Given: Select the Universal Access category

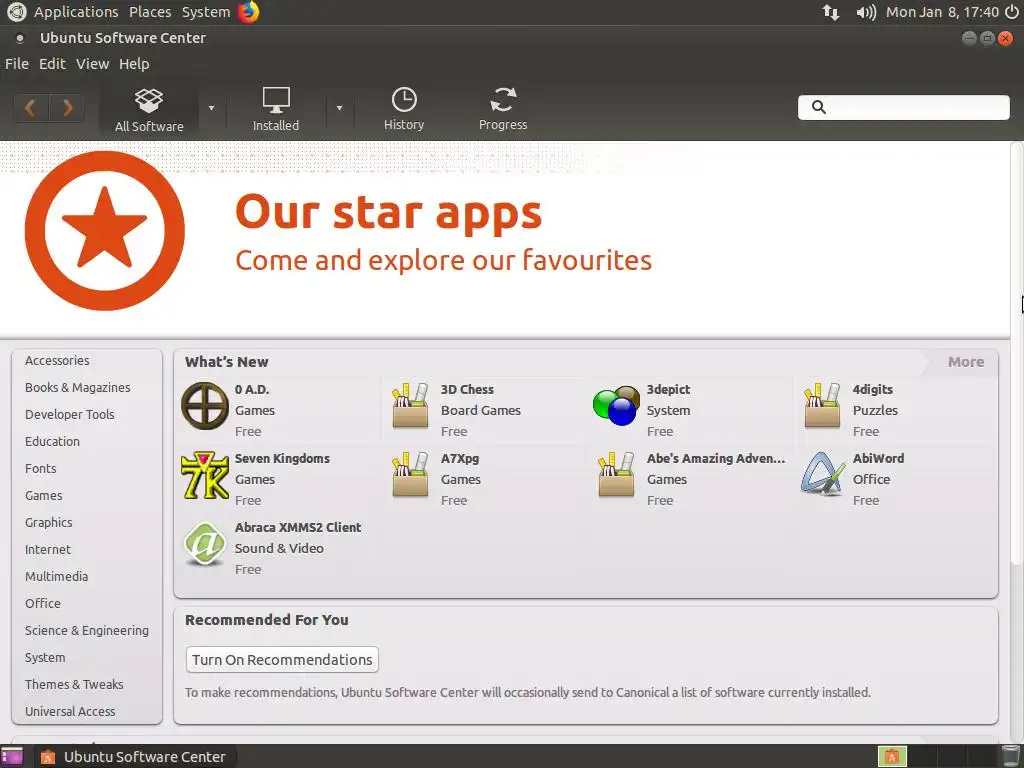Looking at the screenshot, I should click(x=70, y=711).
